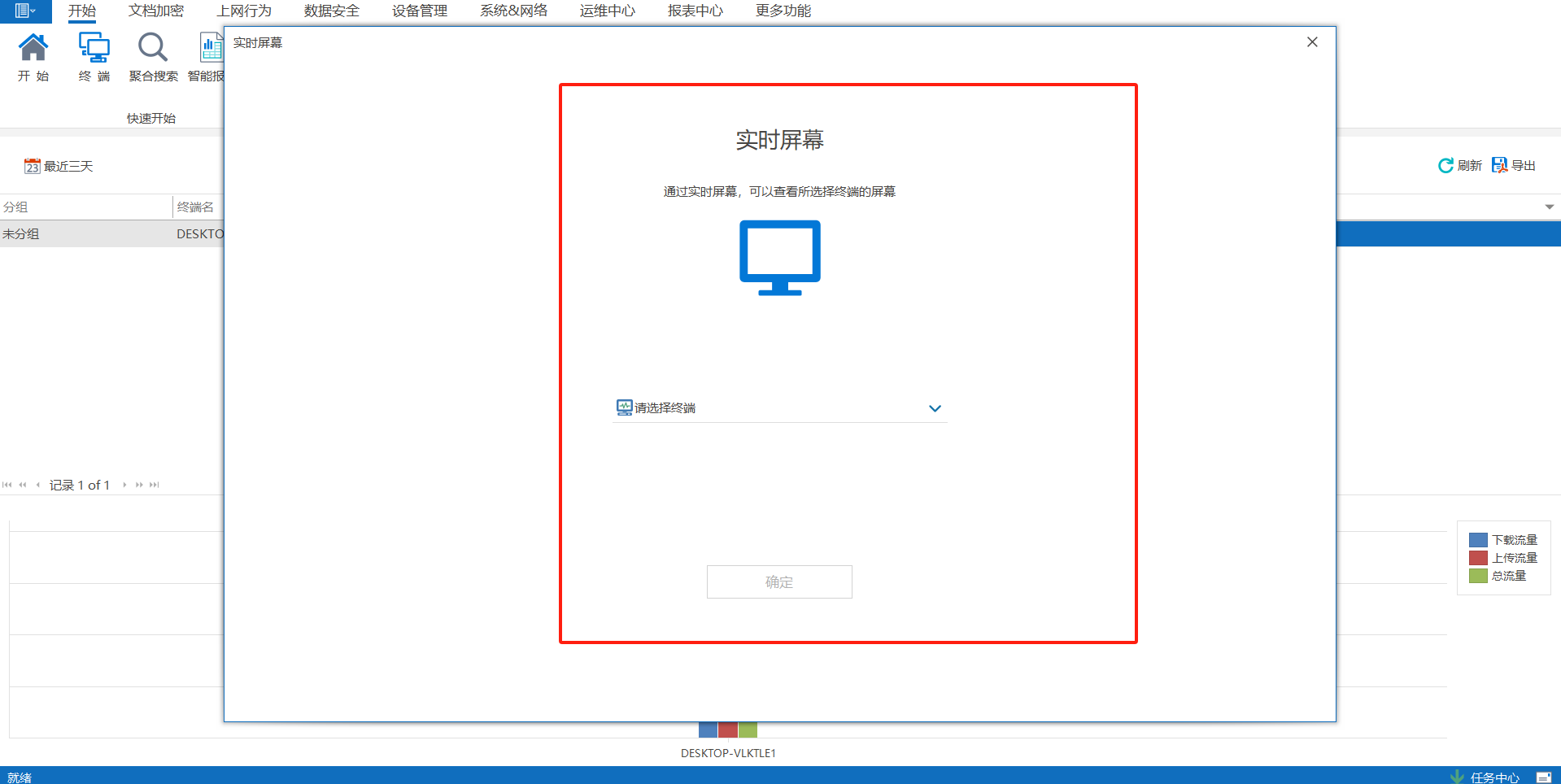Open the 报表中心 tab

[695, 11]
